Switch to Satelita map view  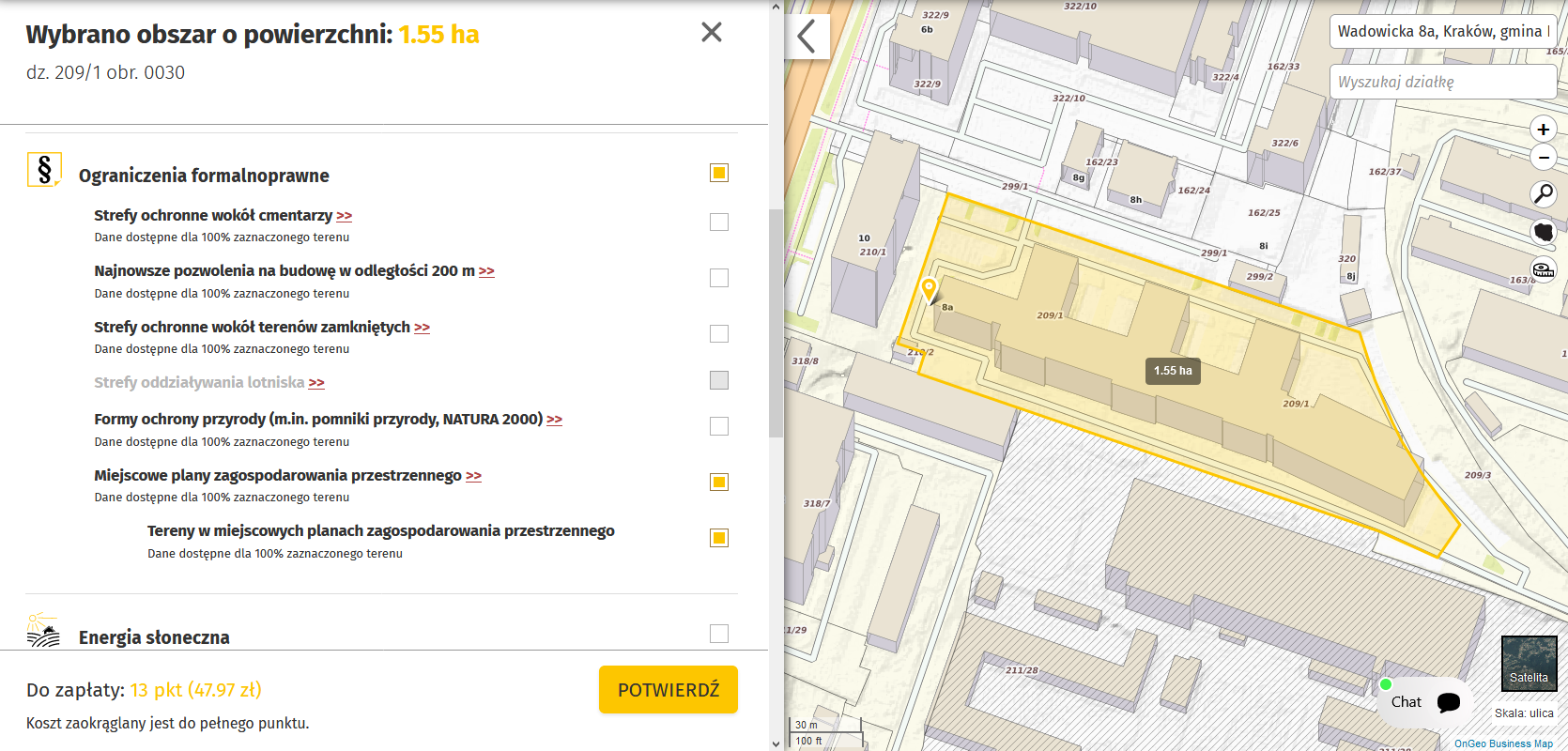pyautogui.click(x=1529, y=663)
